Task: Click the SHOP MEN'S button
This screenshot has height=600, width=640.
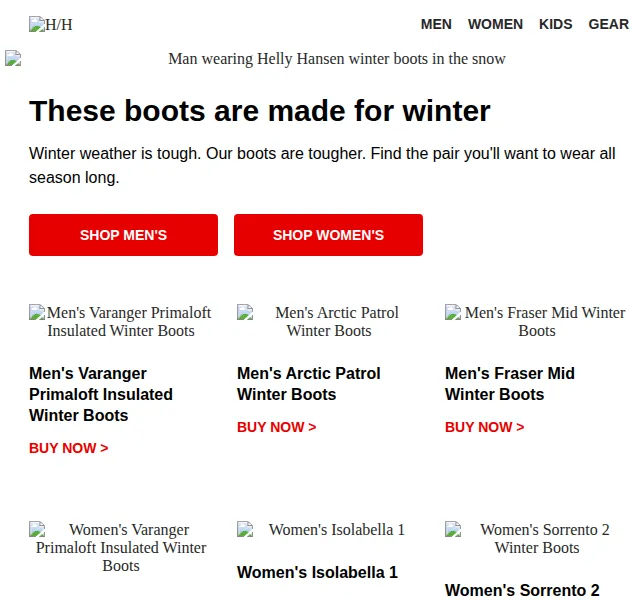Action: (x=123, y=235)
